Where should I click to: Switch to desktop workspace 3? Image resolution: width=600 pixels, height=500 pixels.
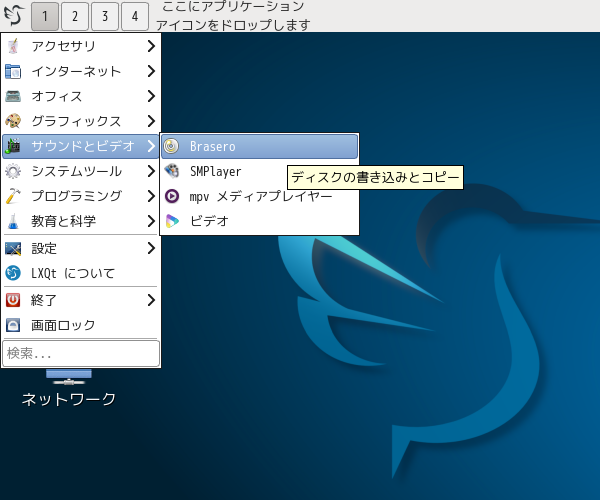(105, 16)
